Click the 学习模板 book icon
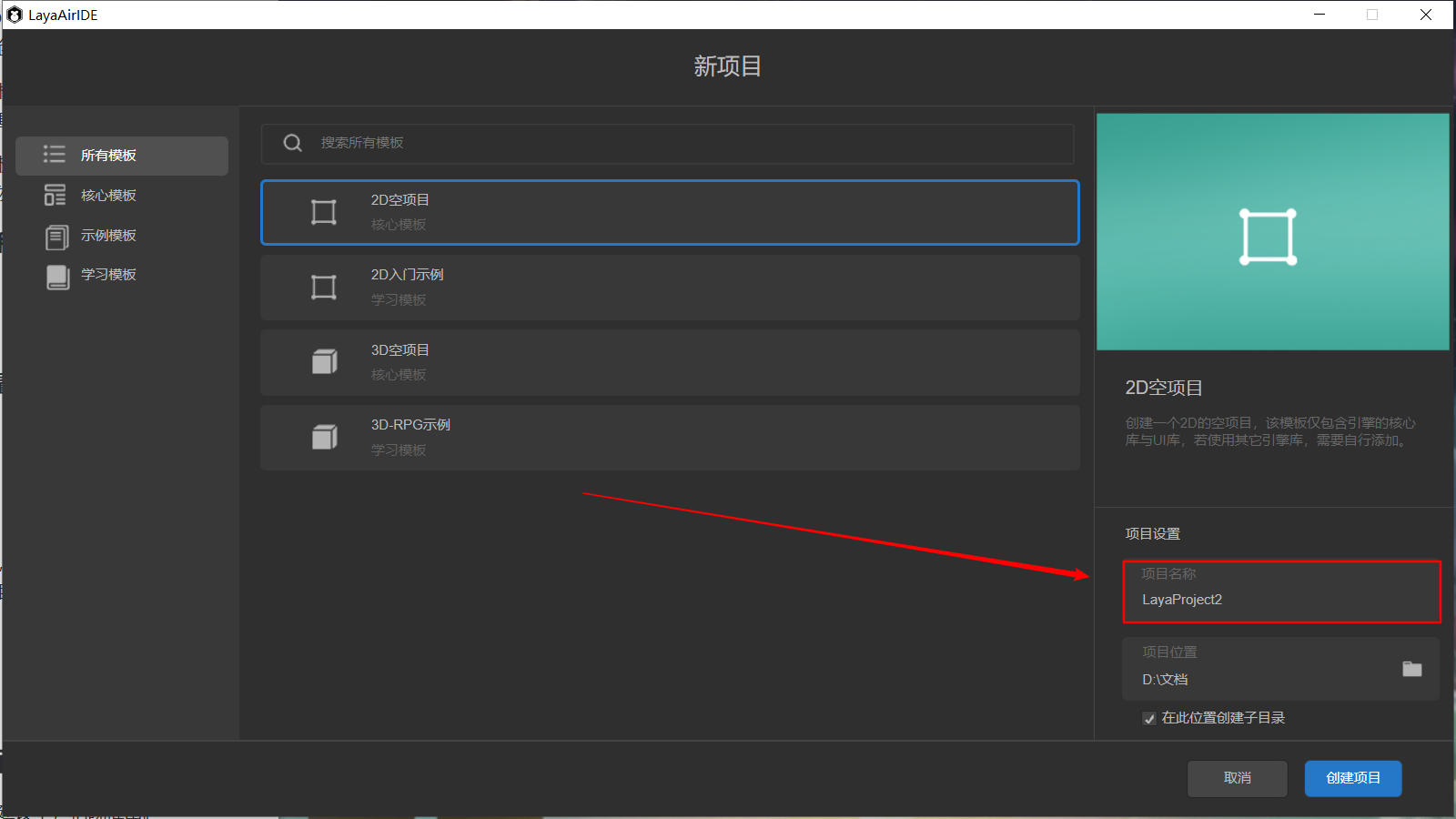The height and width of the screenshot is (819, 1456). point(57,276)
